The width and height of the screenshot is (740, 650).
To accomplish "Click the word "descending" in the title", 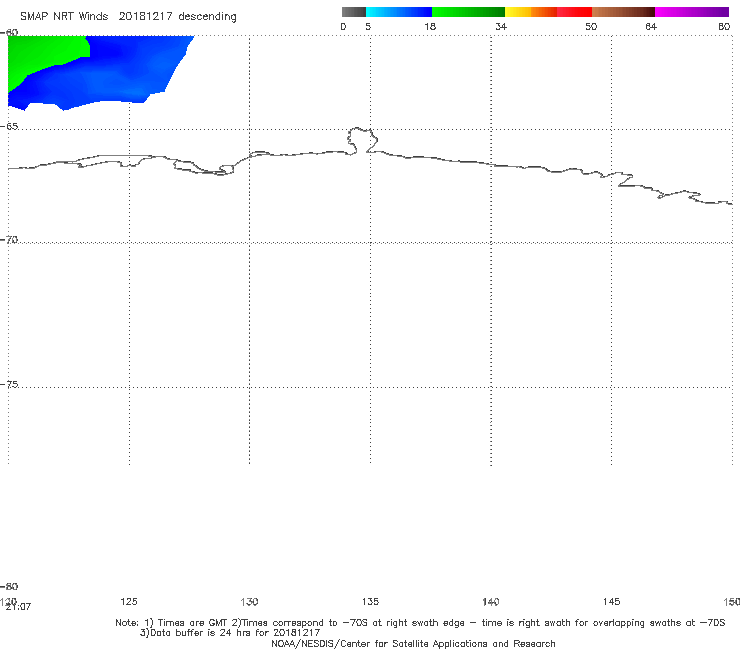I will (208, 17).
